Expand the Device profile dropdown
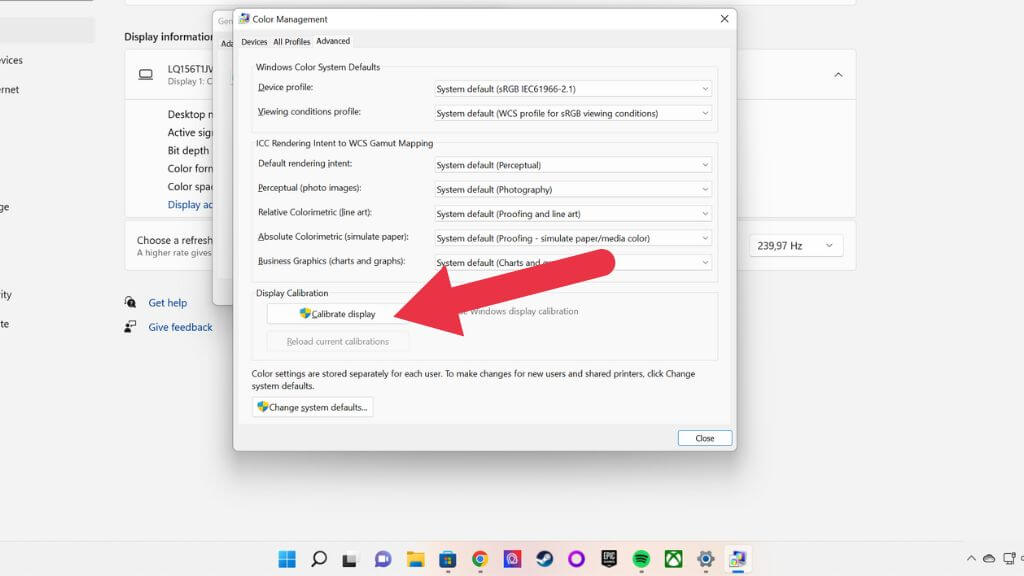The height and width of the screenshot is (576, 1024). (x=573, y=89)
